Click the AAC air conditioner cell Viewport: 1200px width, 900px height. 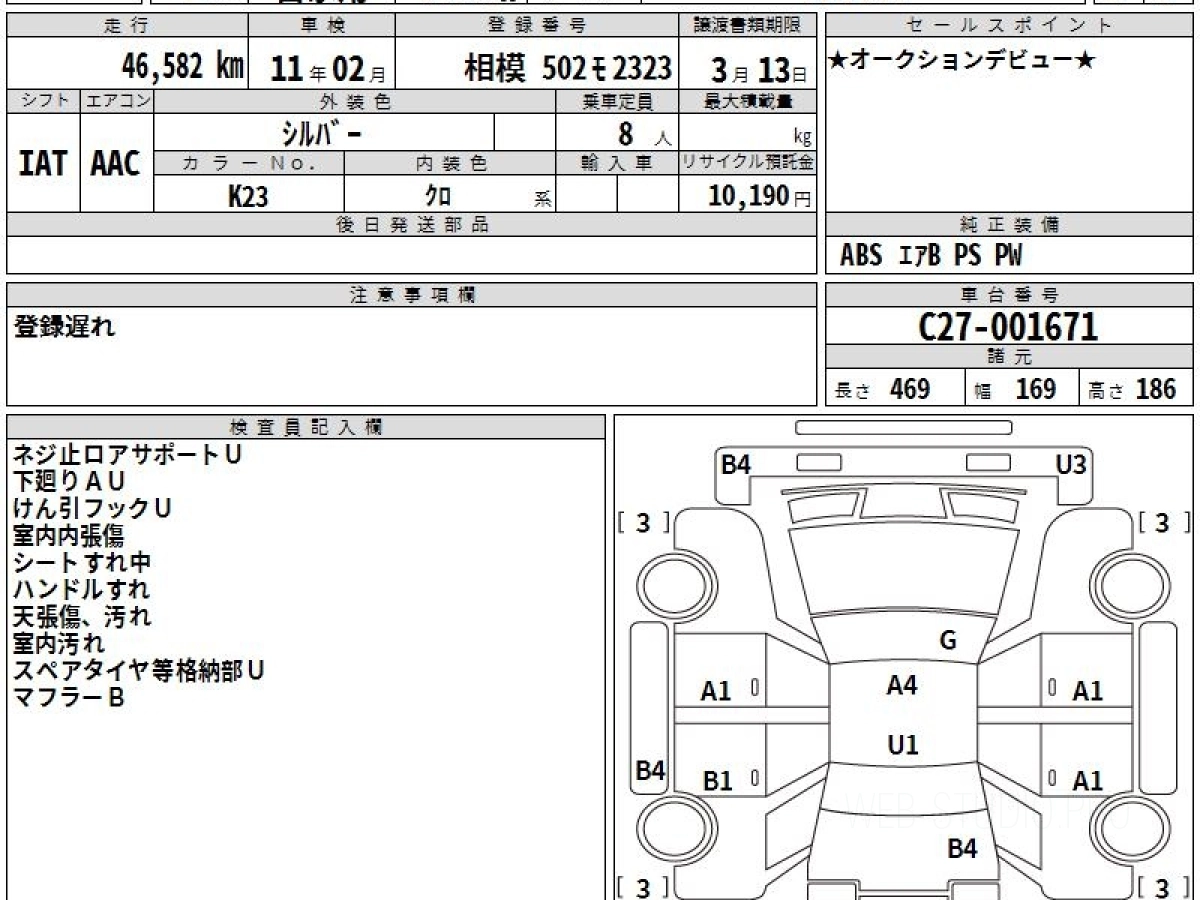116,164
